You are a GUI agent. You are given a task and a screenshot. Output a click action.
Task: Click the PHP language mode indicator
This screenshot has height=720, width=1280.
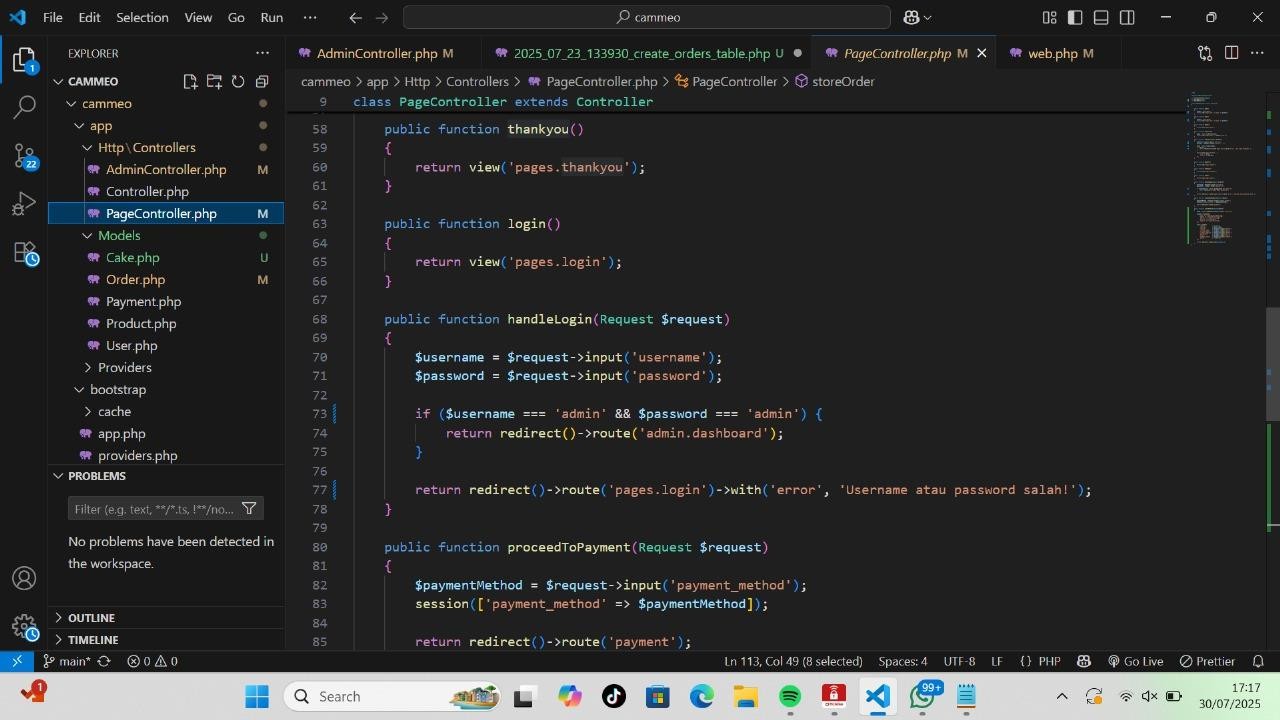point(1049,661)
